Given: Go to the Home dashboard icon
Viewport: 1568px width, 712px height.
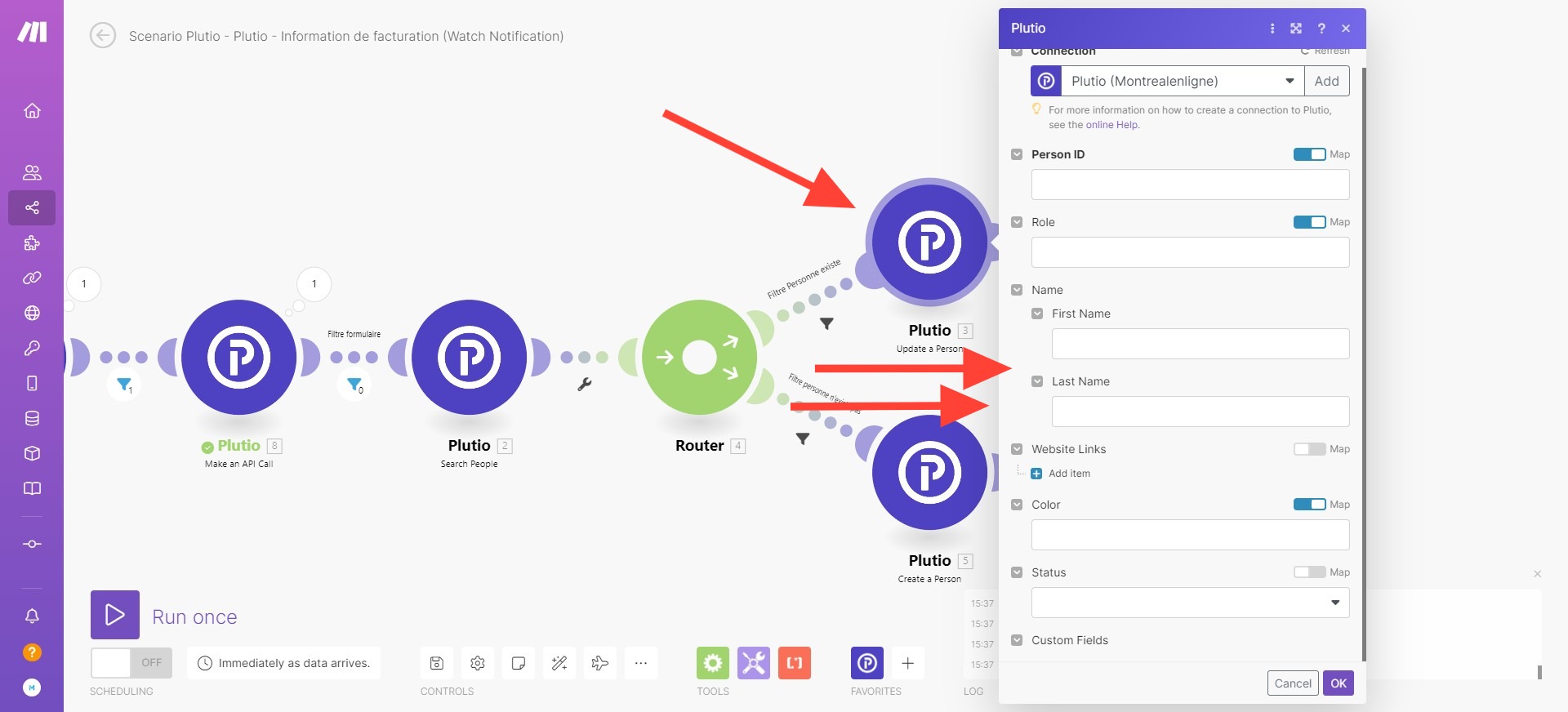Looking at the screenshot, I should point(32,110).
